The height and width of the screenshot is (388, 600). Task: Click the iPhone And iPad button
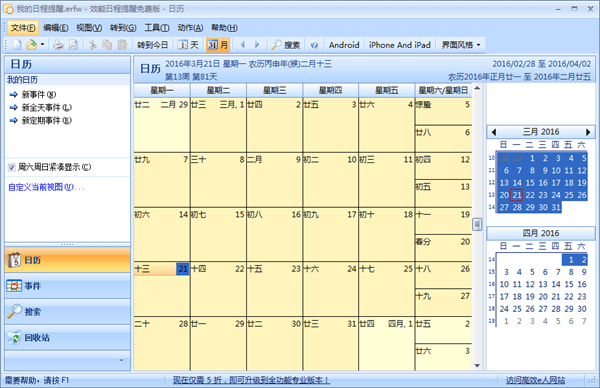click(399, 45)
